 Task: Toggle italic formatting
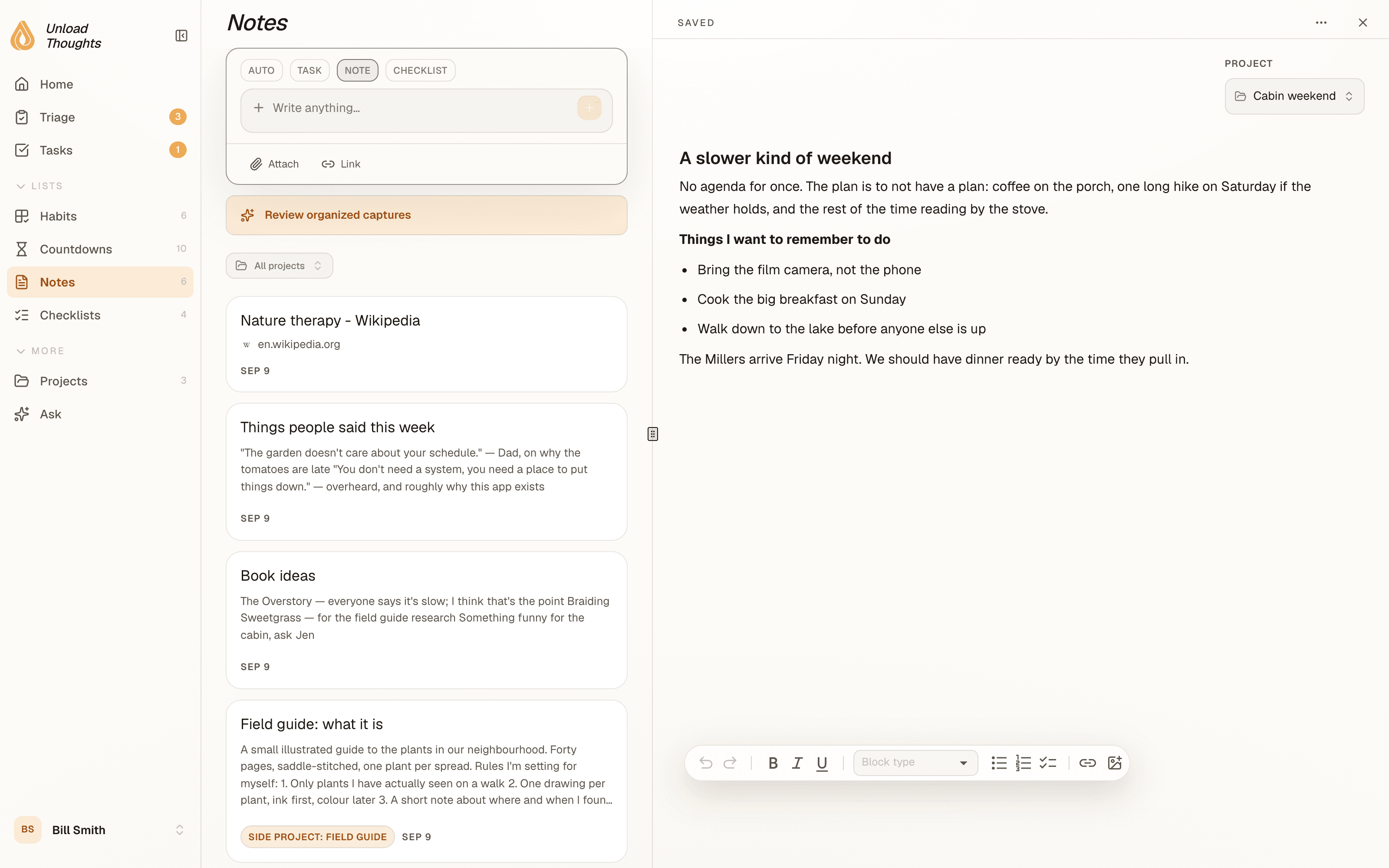797,763
